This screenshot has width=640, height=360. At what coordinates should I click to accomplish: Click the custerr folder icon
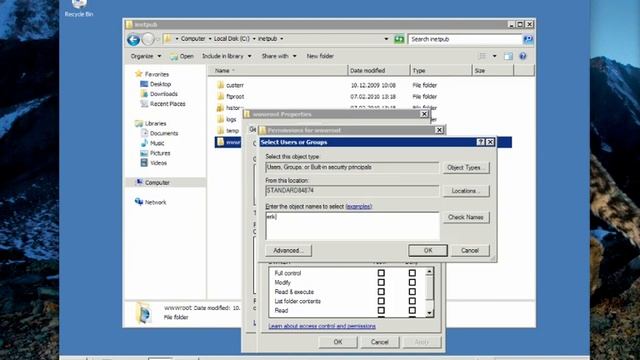click(220, 85)
